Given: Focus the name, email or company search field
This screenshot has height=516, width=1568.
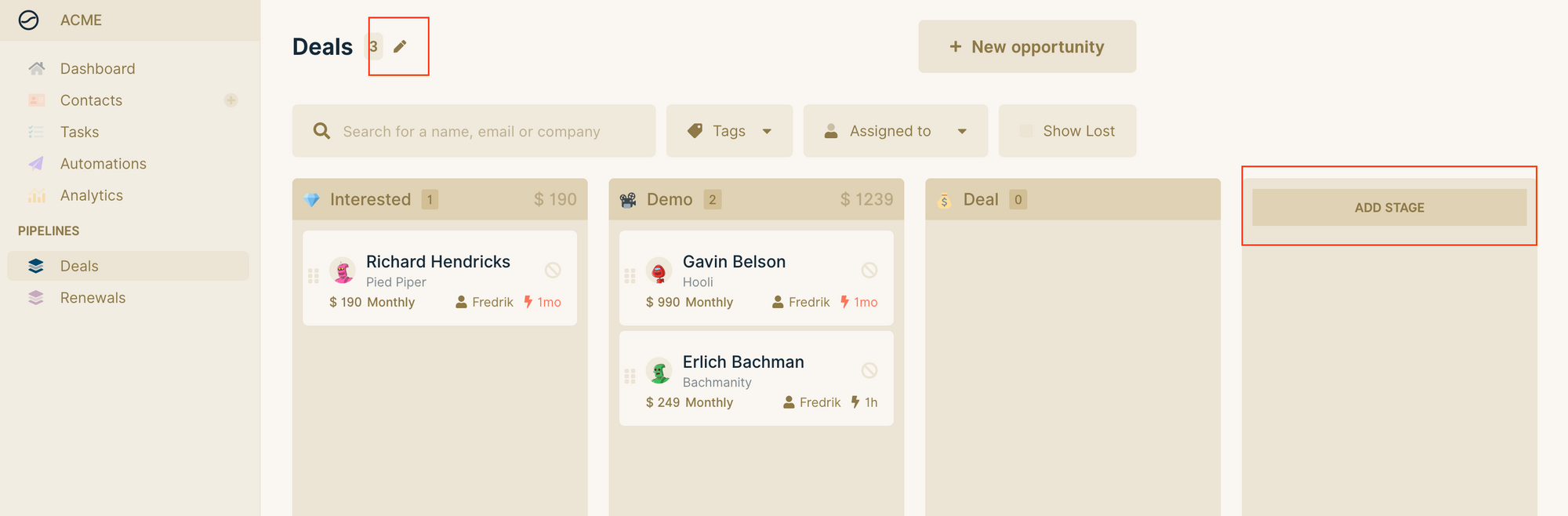Looking at the screenshot, I should [474, 131].
